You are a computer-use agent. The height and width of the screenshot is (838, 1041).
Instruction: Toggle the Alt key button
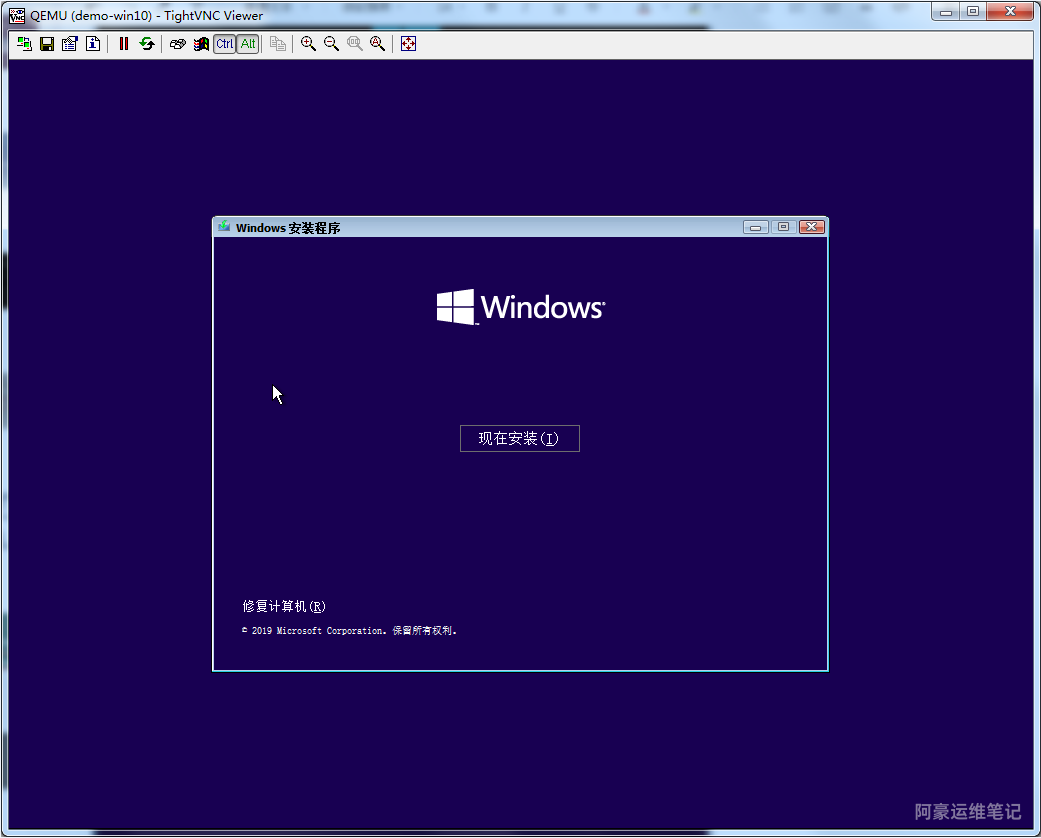point(248,44)
